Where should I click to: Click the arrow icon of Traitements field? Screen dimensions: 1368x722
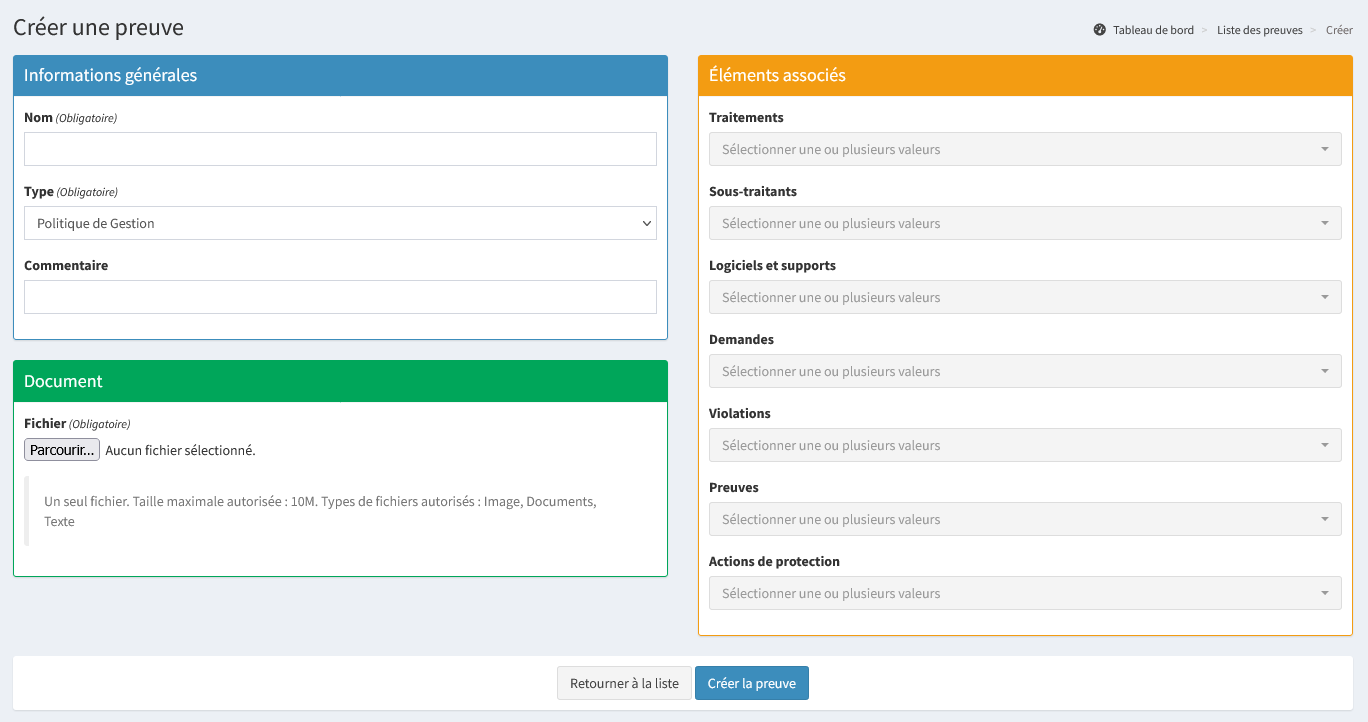pyautogui.click(x=1325, y=149)
